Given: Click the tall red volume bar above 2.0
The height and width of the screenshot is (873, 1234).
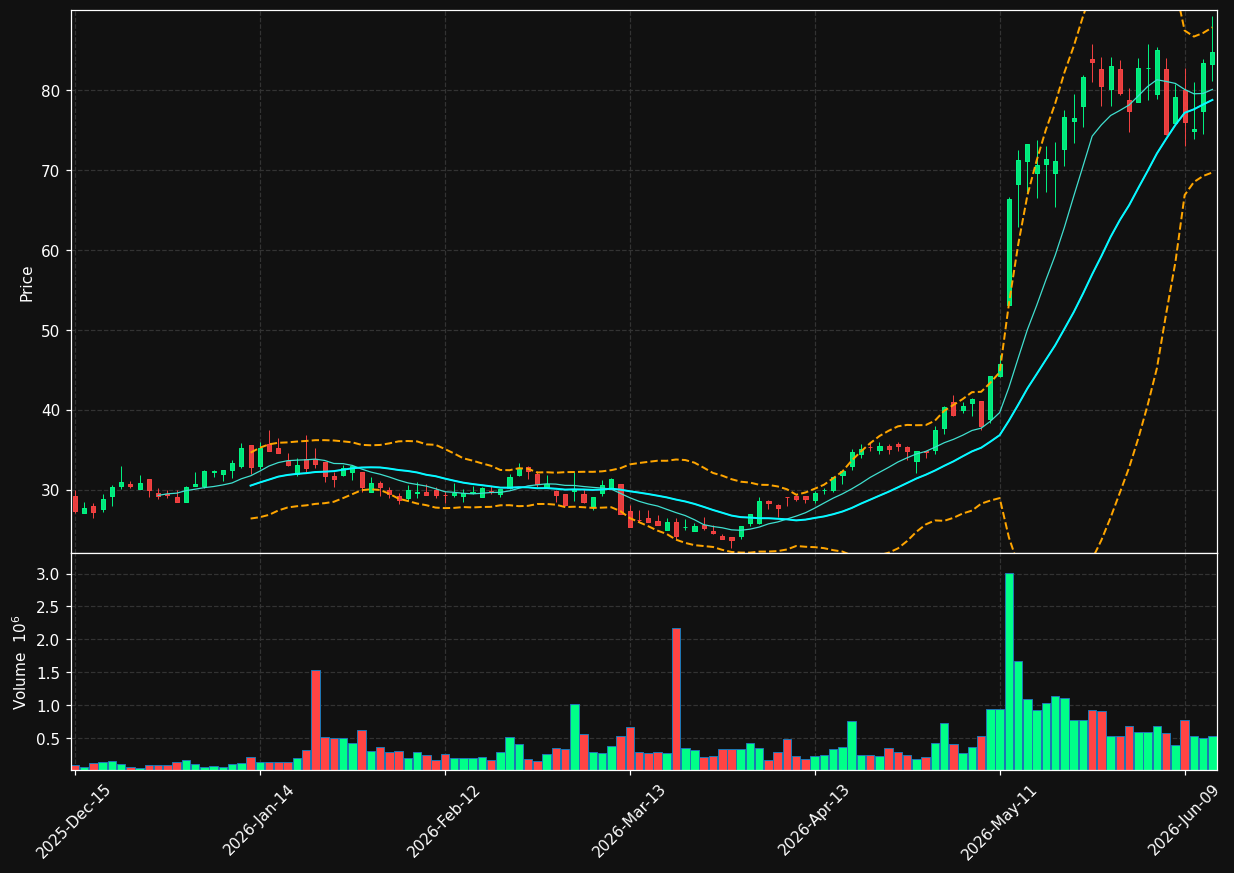Looking at the screenshot, I should click(x=676, y=699).
